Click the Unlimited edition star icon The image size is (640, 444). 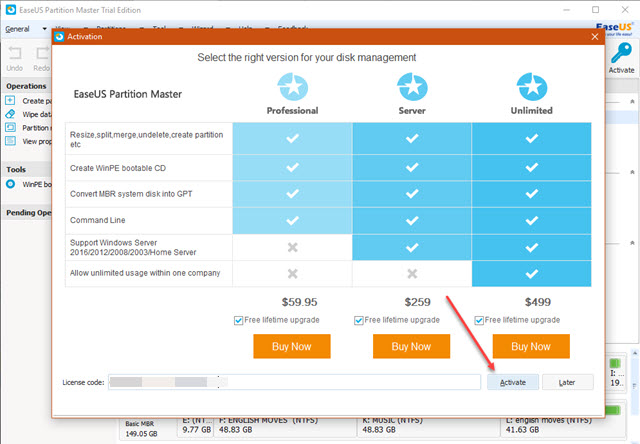pos(532,87)
